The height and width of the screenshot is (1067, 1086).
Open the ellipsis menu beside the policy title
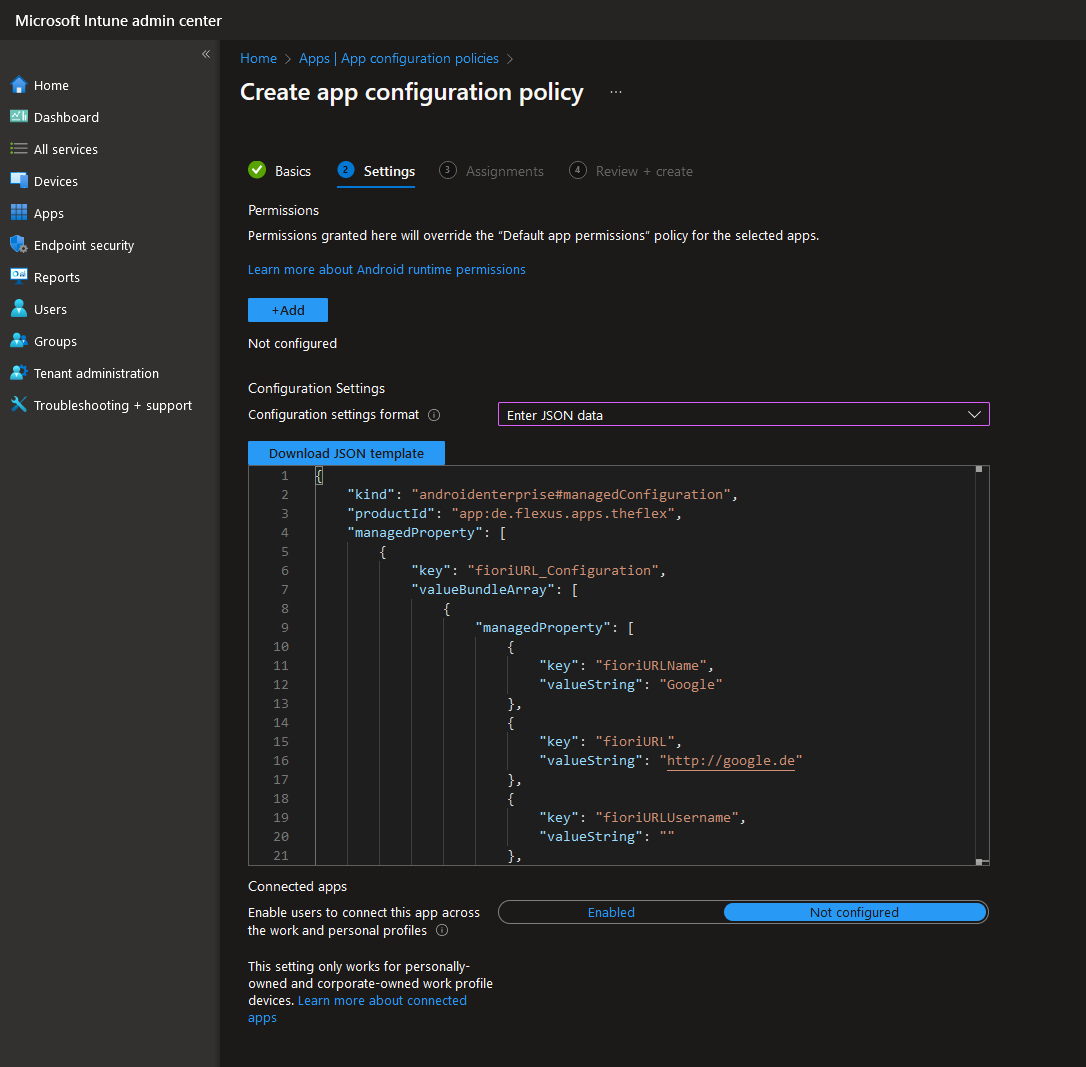[x=615, y=91]
